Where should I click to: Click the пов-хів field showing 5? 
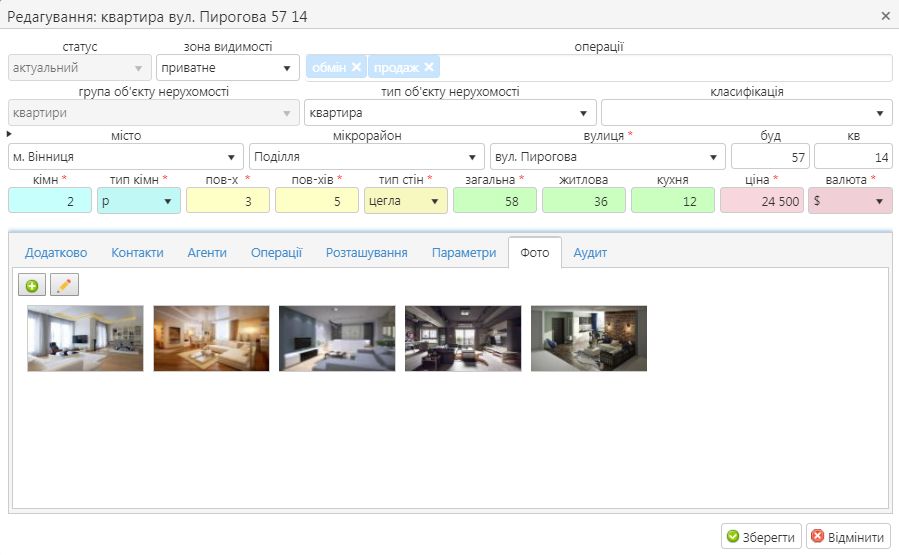[x=316, y=201]
